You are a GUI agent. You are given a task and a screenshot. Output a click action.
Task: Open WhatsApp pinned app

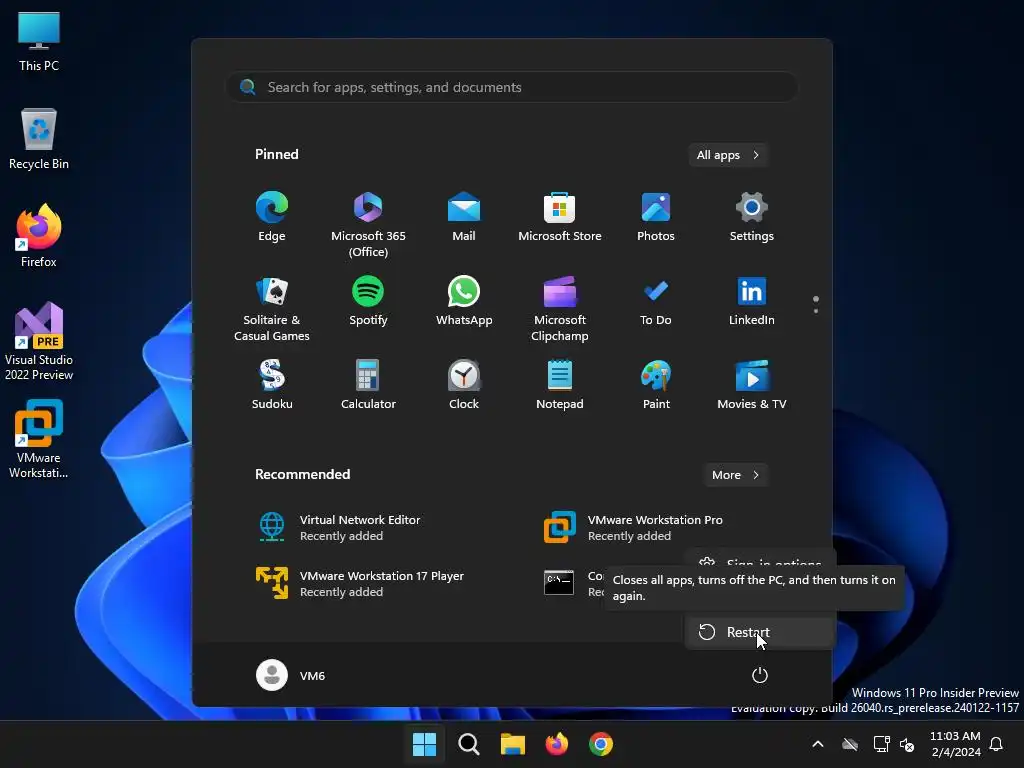coord(464,302)
